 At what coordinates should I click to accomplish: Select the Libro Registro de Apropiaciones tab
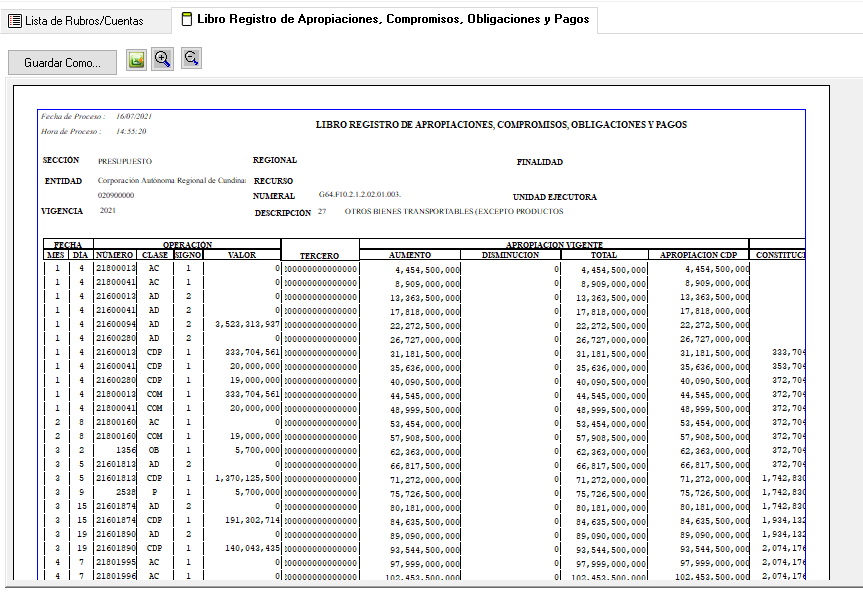[x=393, y=18]
